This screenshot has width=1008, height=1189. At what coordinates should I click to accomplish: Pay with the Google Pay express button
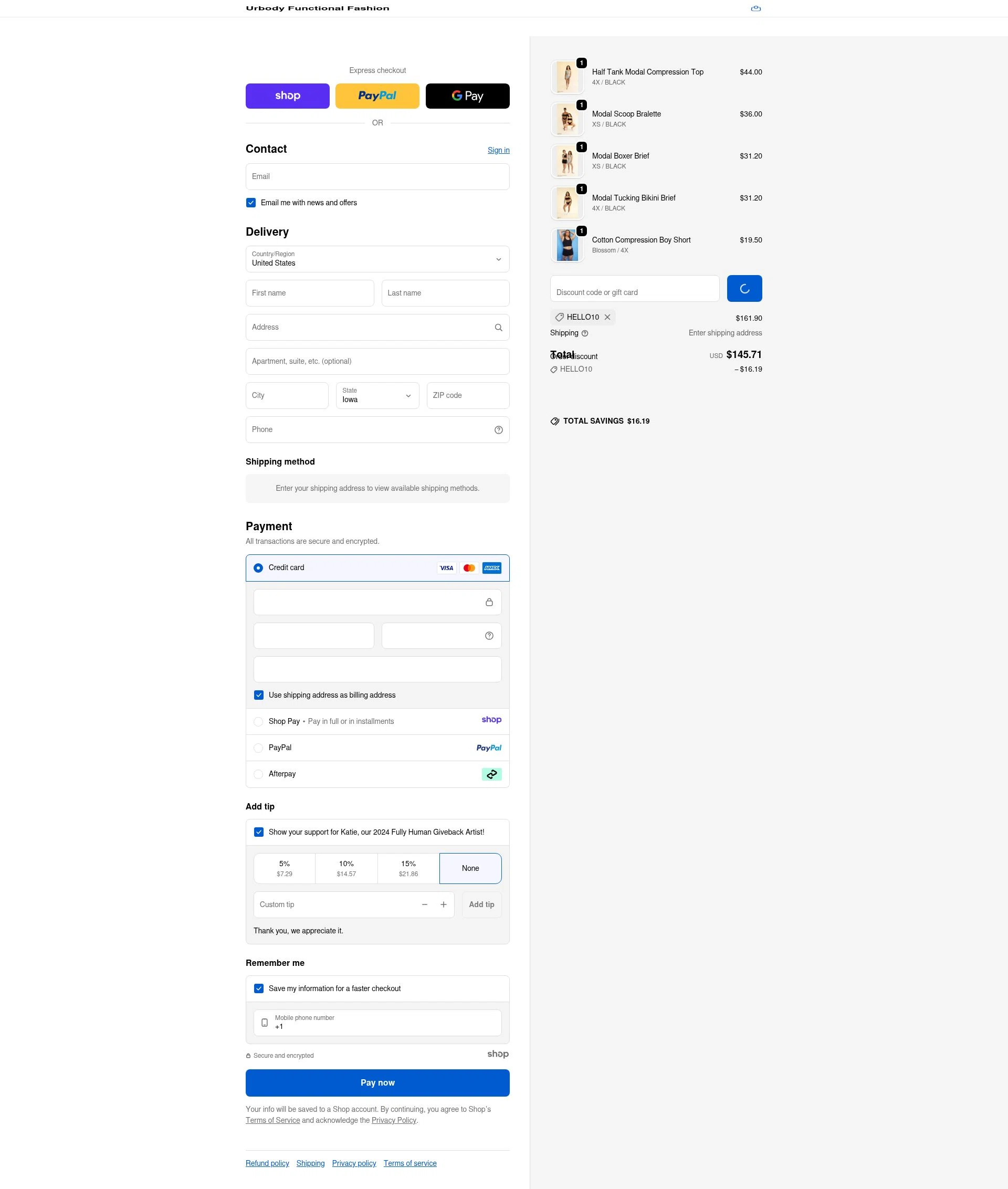[467, 96]
